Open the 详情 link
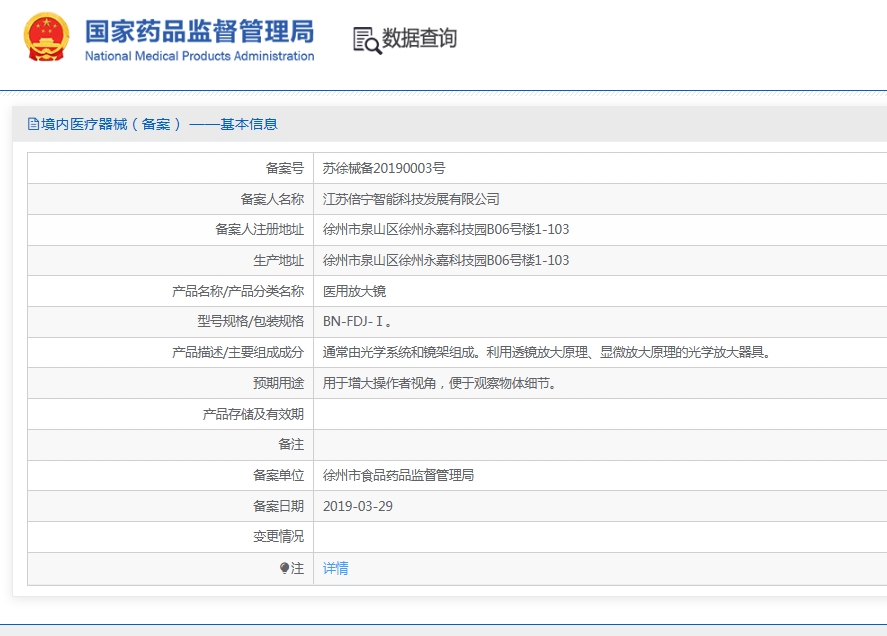The image size is (887, 636). (x=335, y=568)
